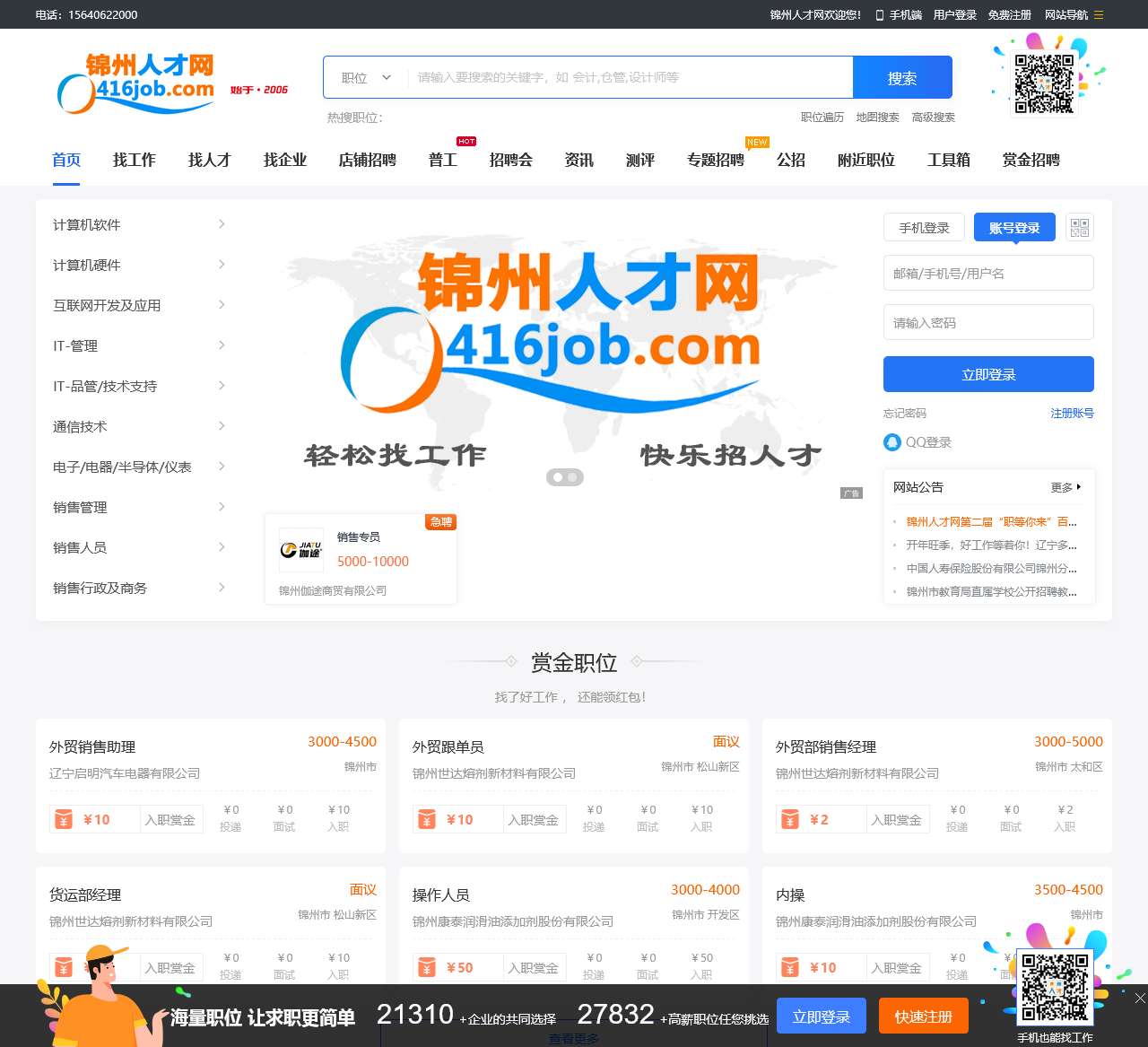Image resolution: width=1148 pixels, height=1047 pixels.
Task: Open the 找工作 nav item
Action: coord(135,160)
